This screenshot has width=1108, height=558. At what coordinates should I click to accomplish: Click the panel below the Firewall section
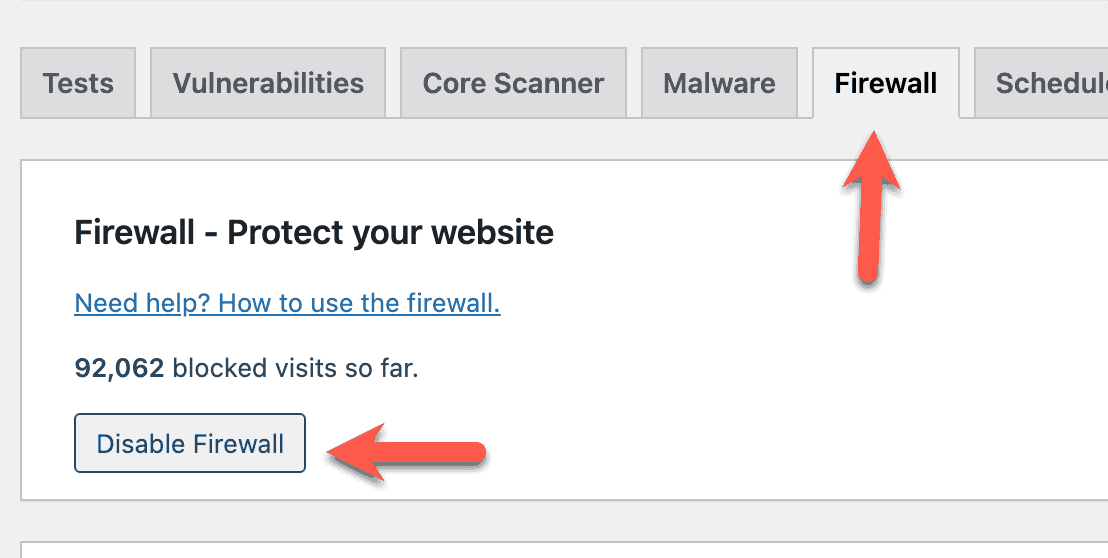tap(565, 550)
